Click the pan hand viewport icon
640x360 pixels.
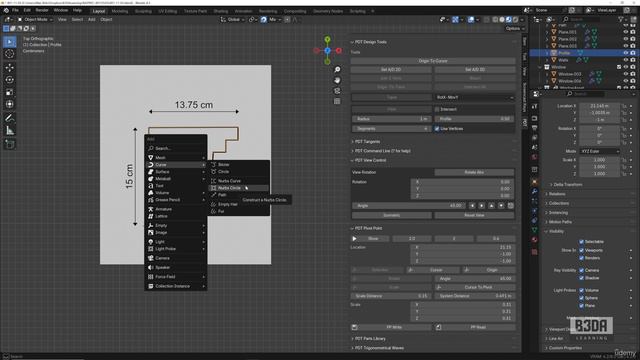[x=337, y=80]
